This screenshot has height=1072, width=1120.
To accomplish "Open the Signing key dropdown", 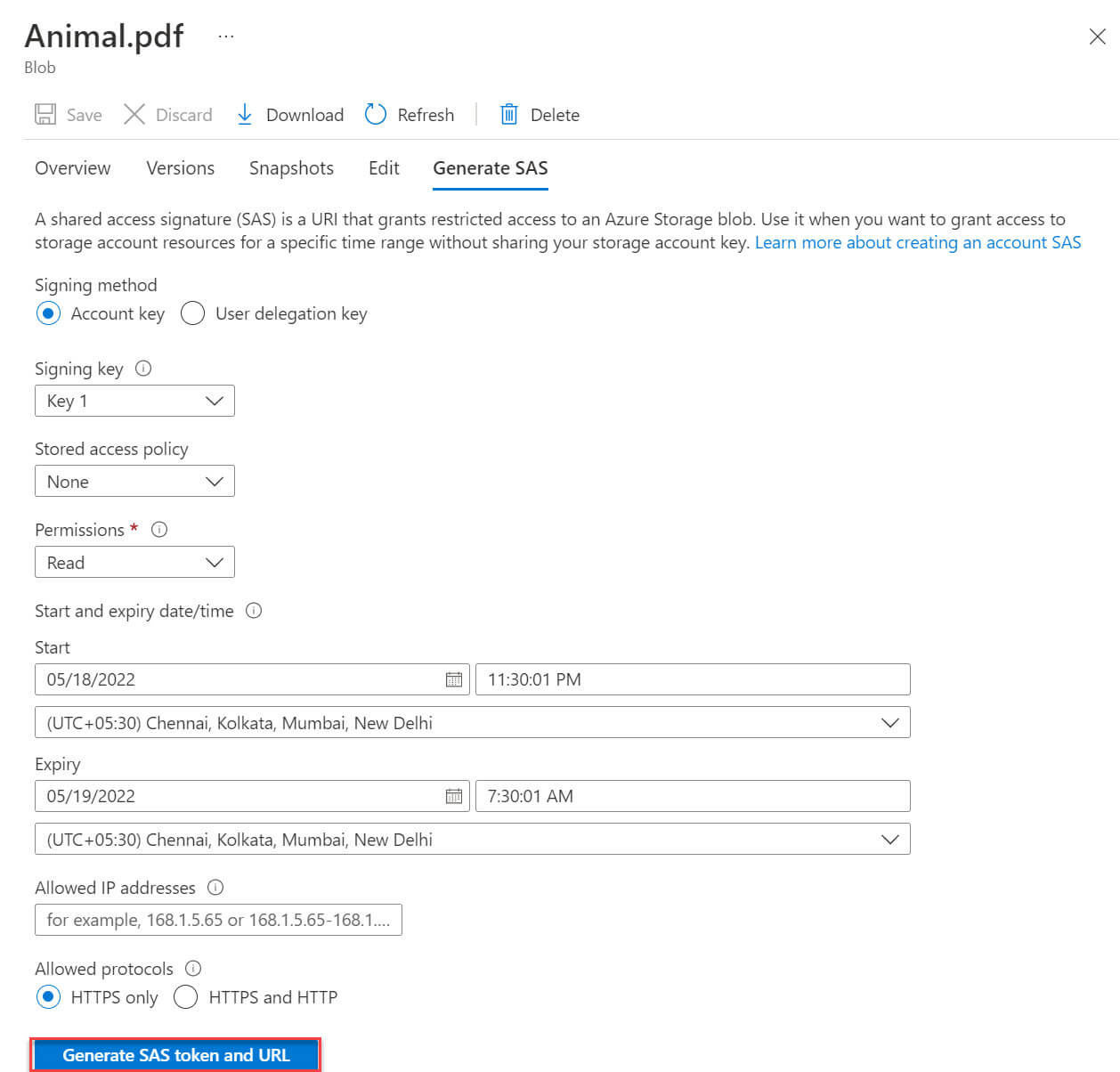I will tap(134, 401).
